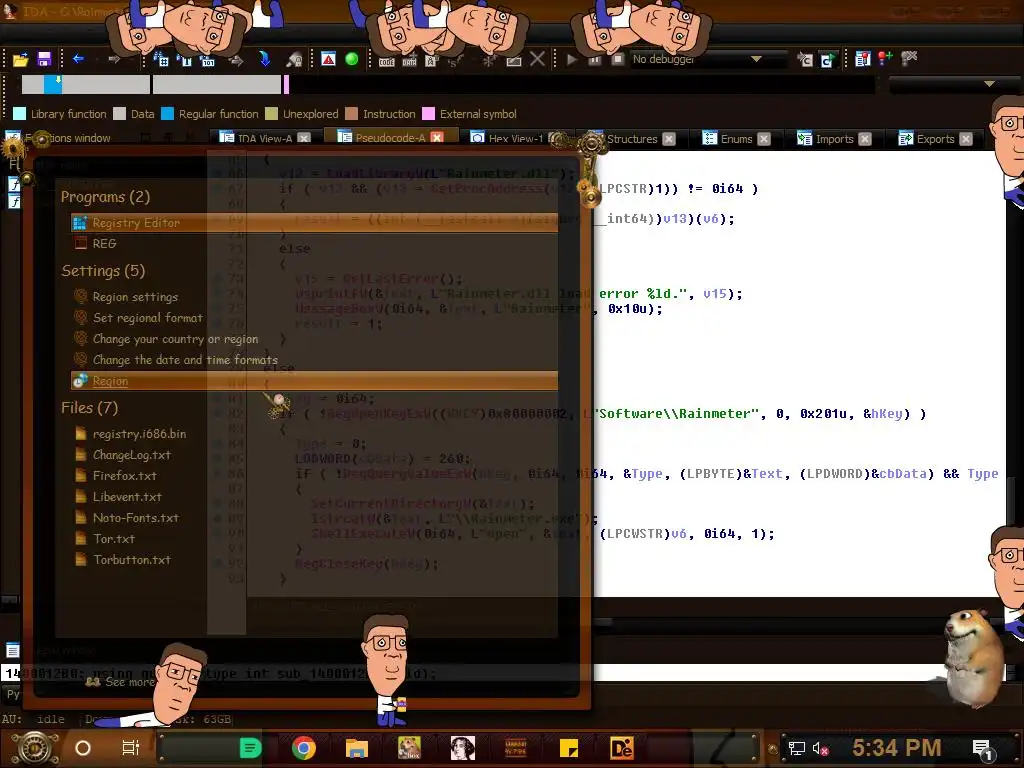Switch to the Hex View-1 tab
The width and height of the screenshot is (1024, 768).
click(515, 138)
